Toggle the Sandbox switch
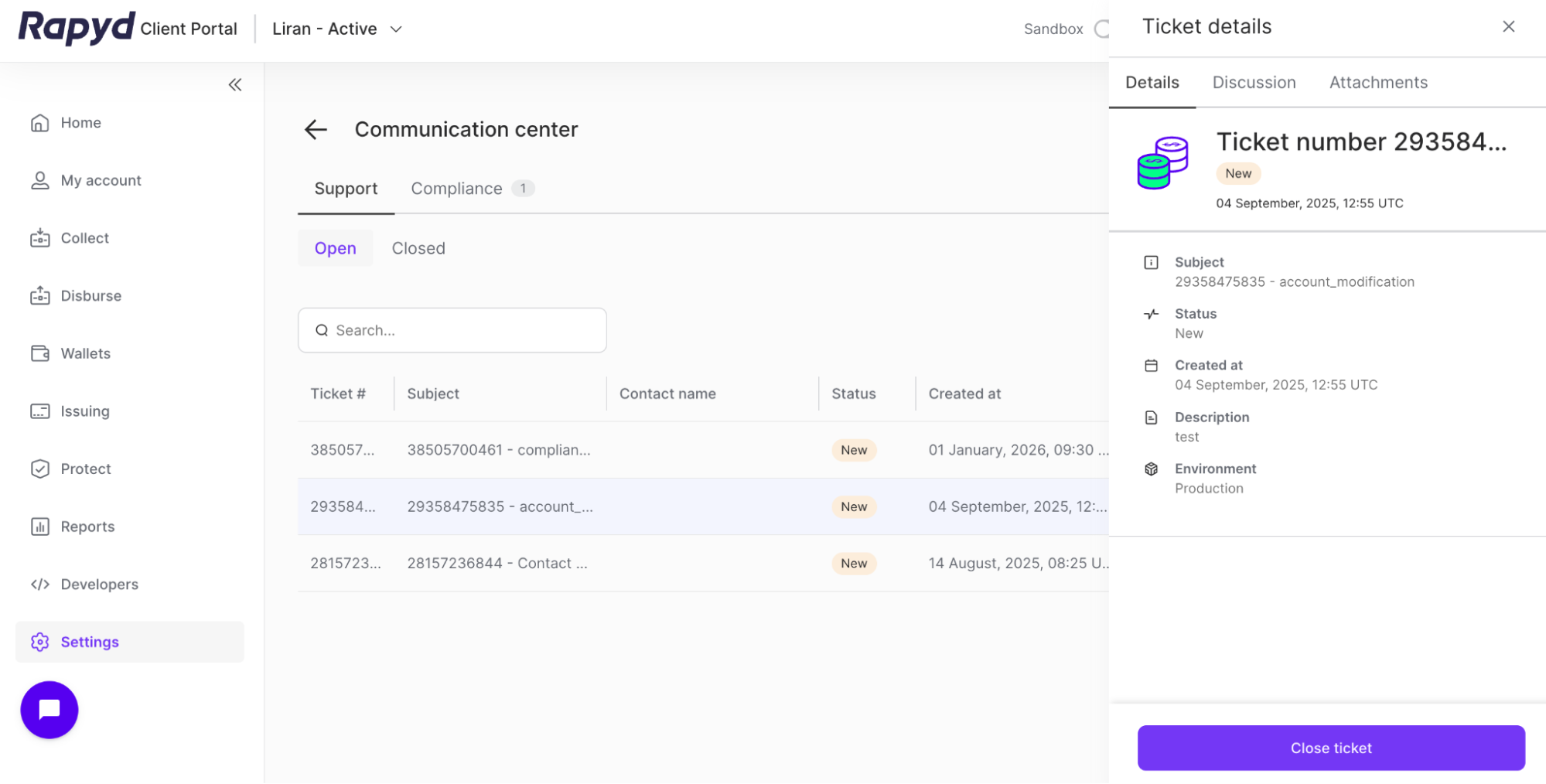This screenshot has width=1546, height=784. pyautogui.click(x=1101, y=29)
